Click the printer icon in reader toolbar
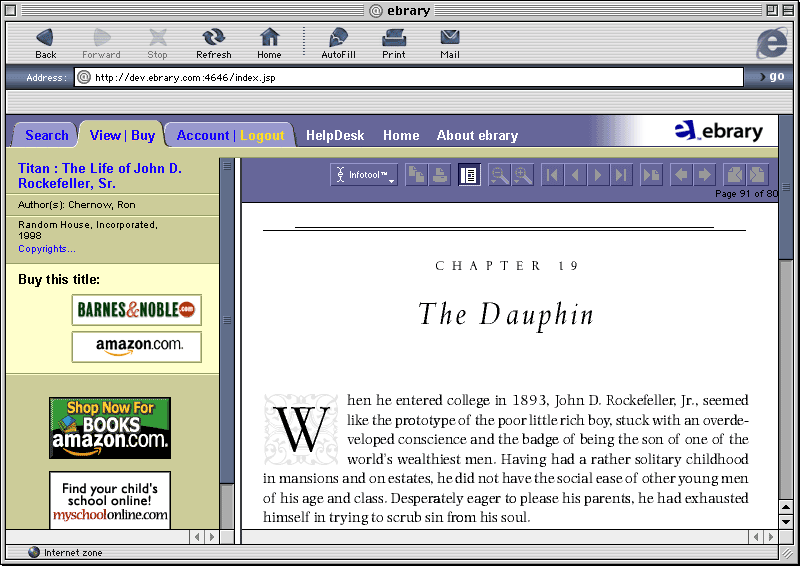 pos(438,175)
